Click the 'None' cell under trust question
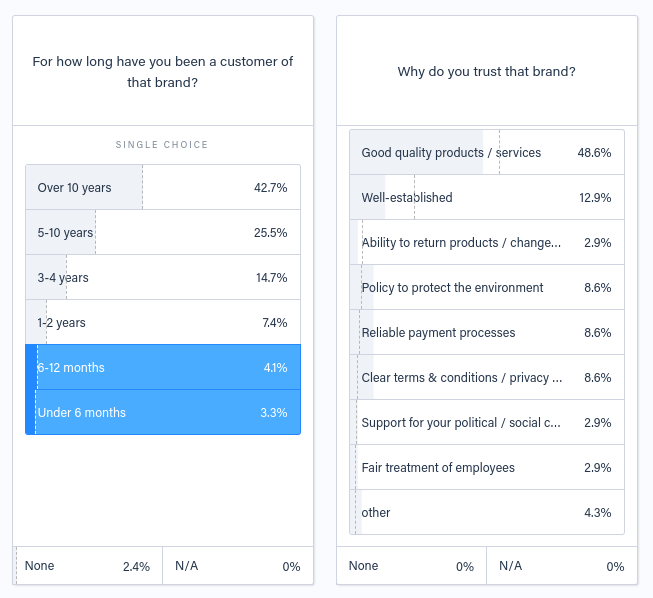Screen dimensions: 653x598 point(411,566)
